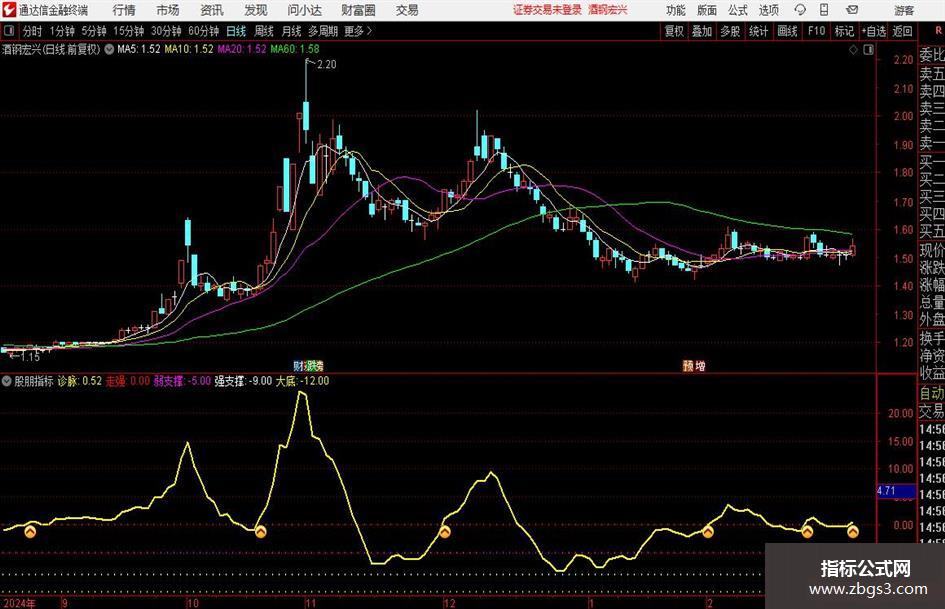This screenshot has width=945, height=609.
Task: Click the second-to-last signal marker in indicator
Action: [807, 532]
